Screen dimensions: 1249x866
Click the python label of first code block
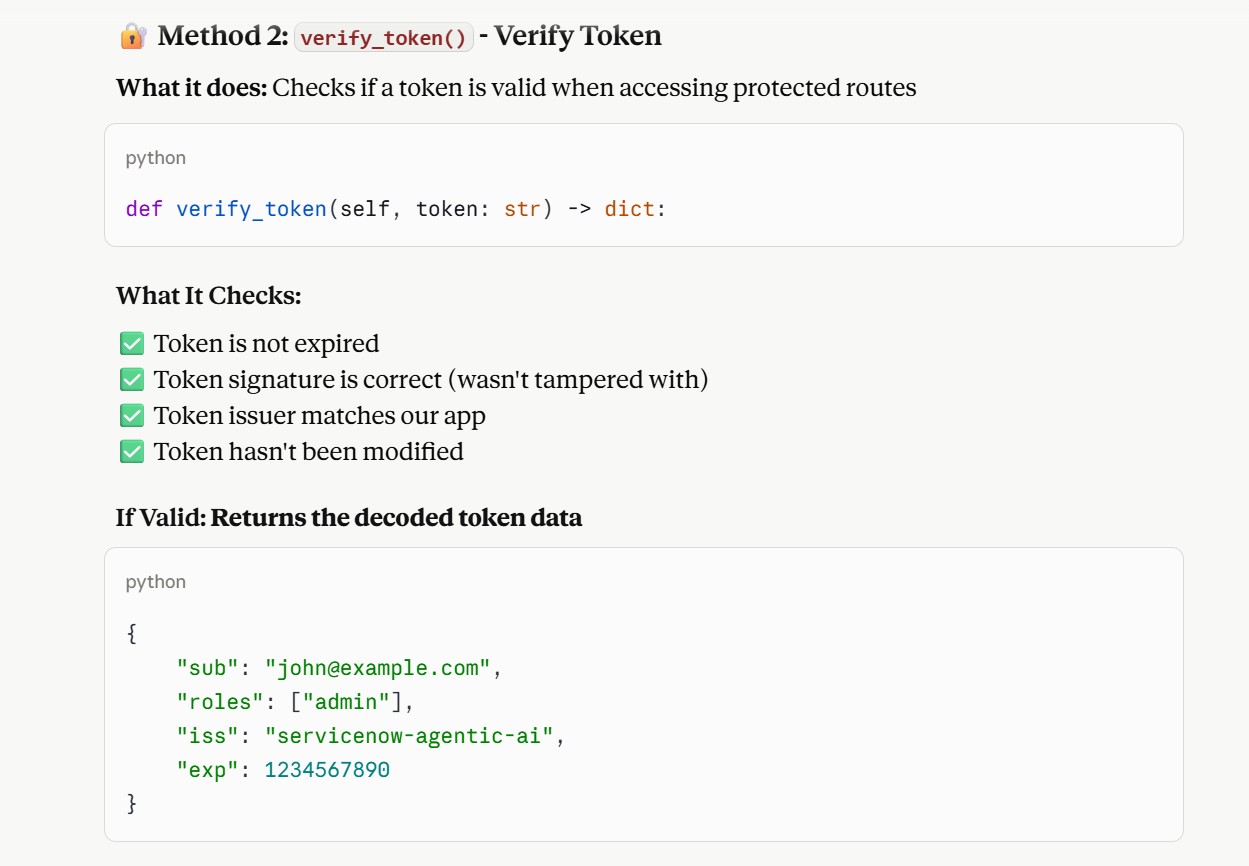tap(156, 158)
